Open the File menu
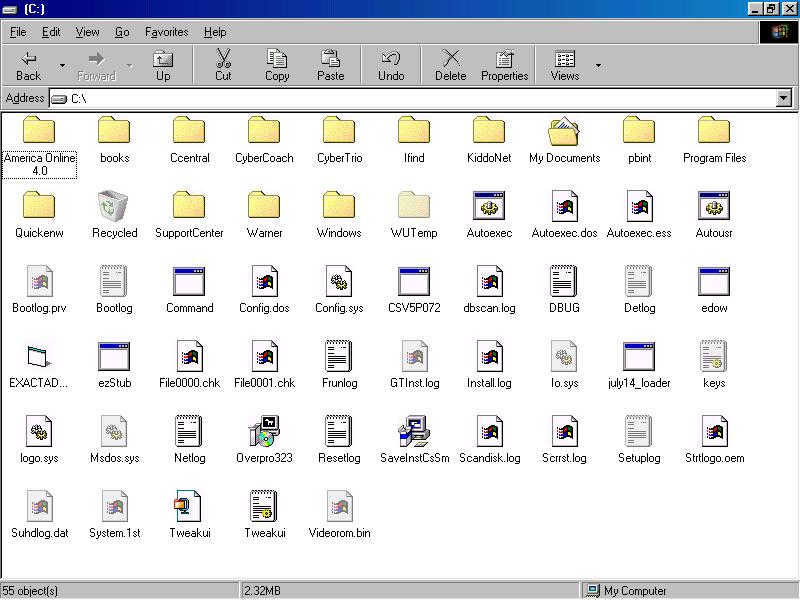Screen dimensions: 800x600 point(18,32)
